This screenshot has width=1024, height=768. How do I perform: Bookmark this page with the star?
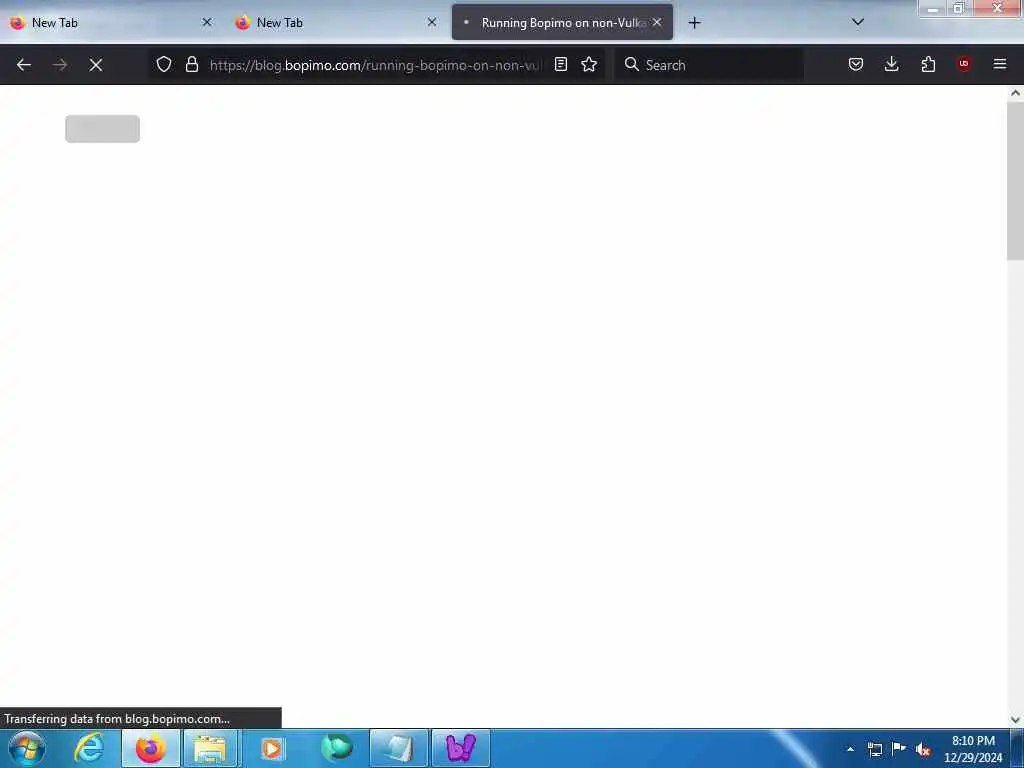[x=589, y=65]
